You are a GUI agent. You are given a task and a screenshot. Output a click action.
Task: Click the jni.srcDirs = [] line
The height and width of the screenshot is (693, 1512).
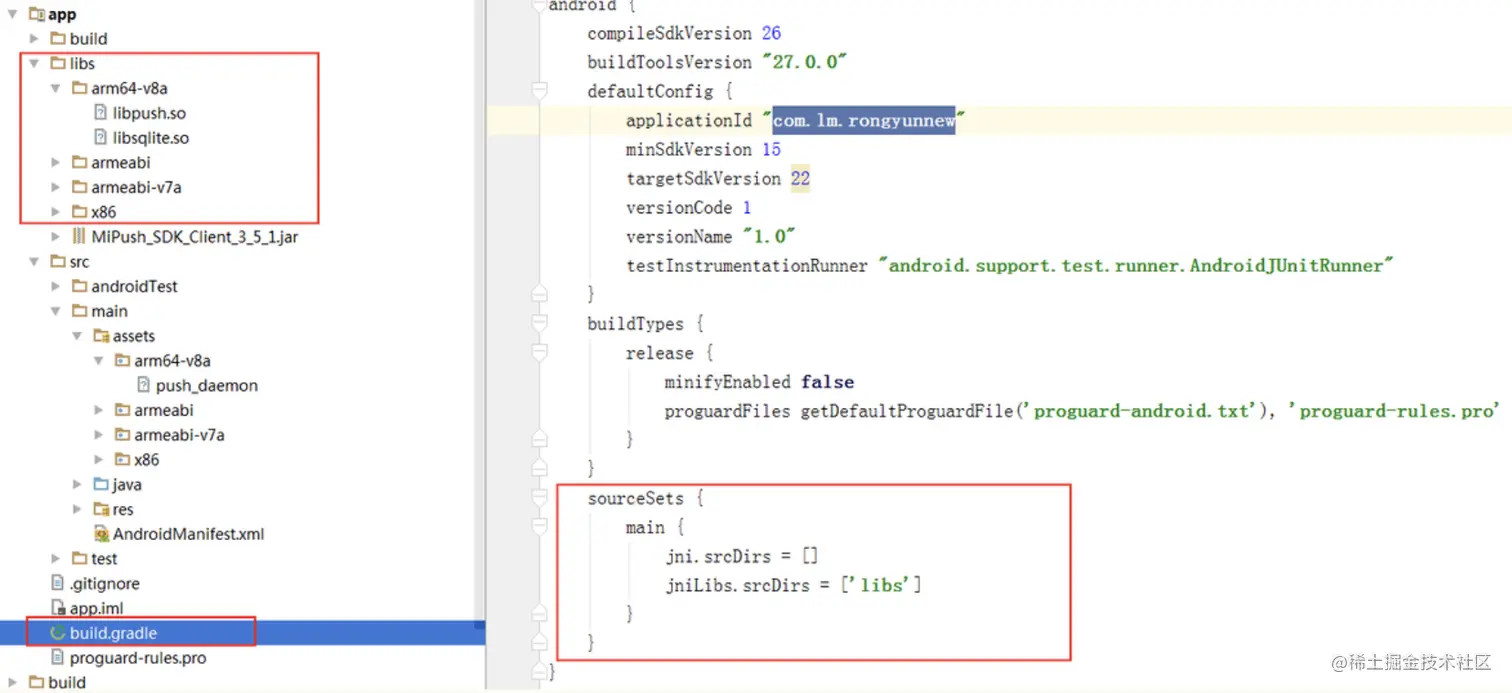pos(741,556)
